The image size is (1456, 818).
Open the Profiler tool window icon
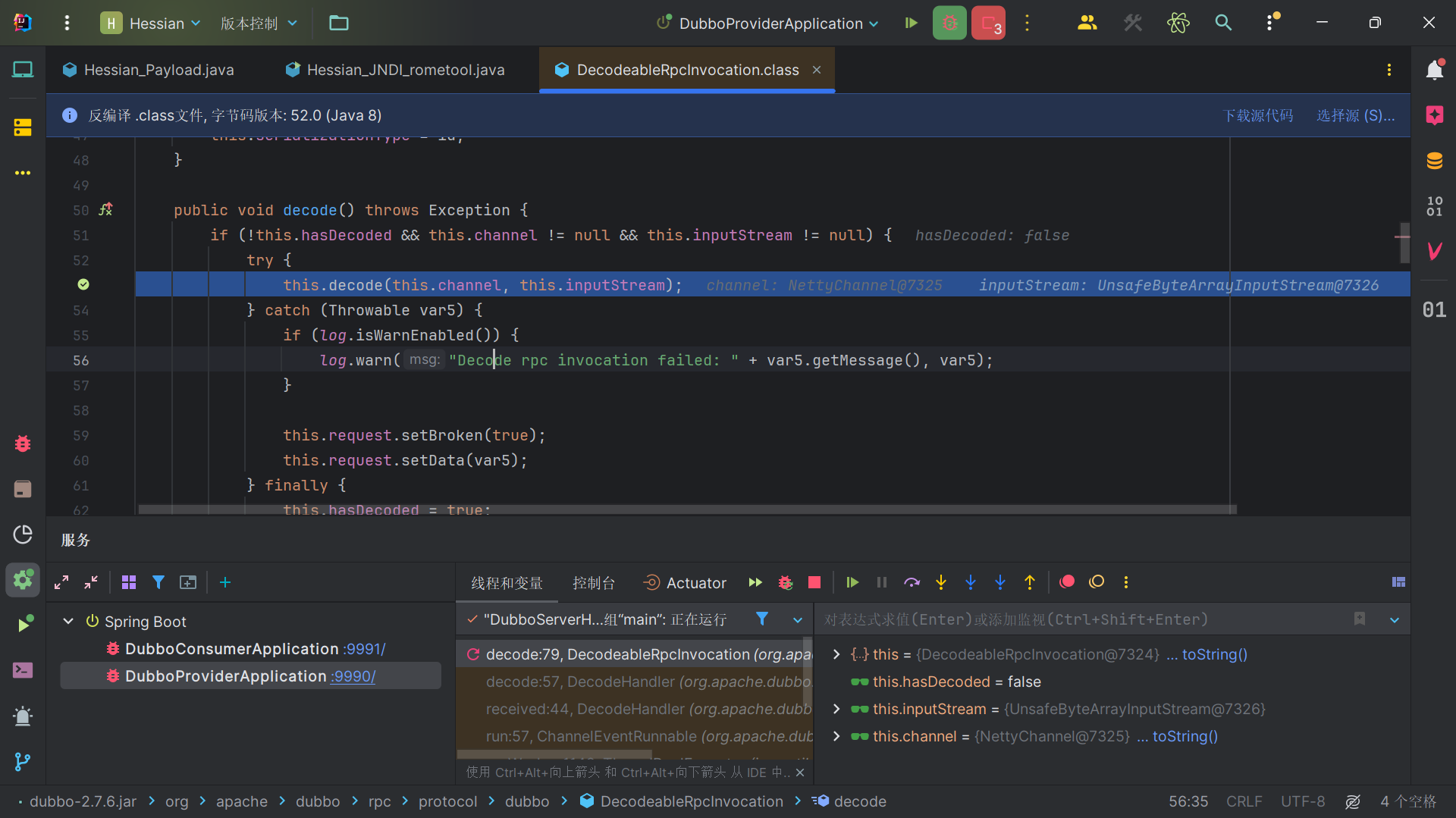point(23,534)
